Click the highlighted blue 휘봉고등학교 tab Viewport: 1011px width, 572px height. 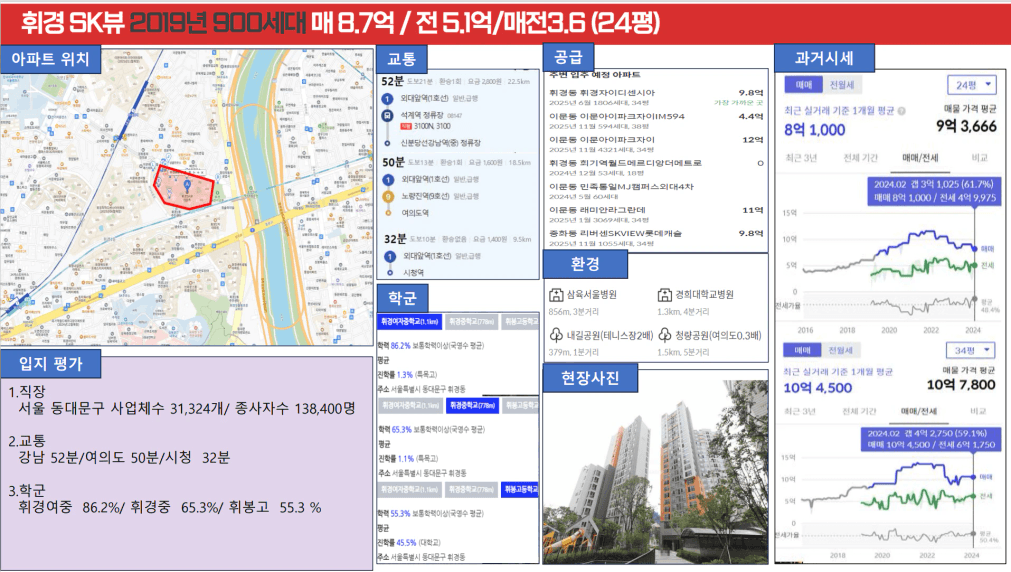click(520, 489)
